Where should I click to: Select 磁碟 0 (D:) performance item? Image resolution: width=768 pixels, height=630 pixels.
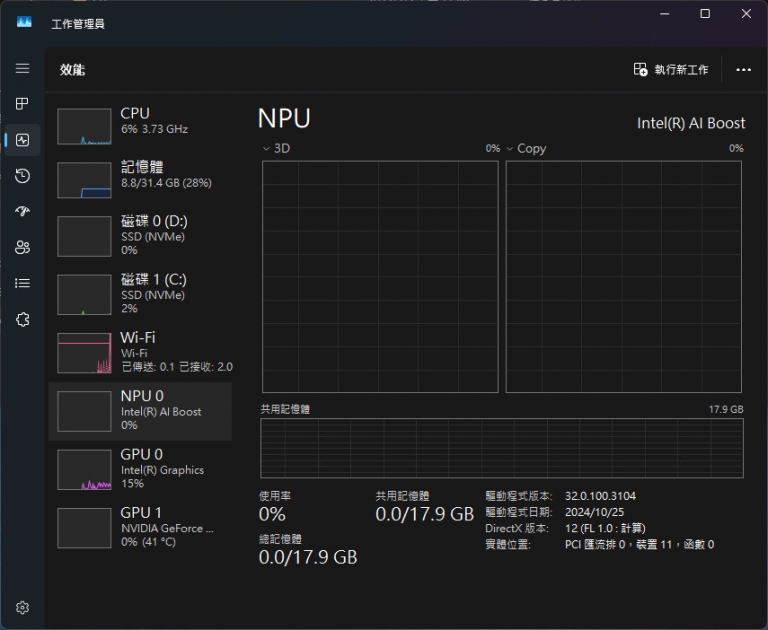click(x=141, y=236)
